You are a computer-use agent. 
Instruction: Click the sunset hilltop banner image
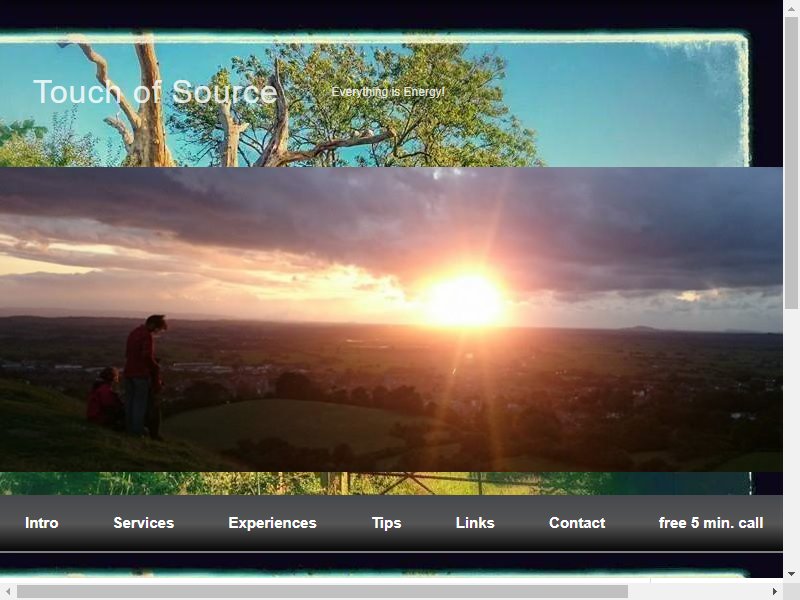click(391, 319)
